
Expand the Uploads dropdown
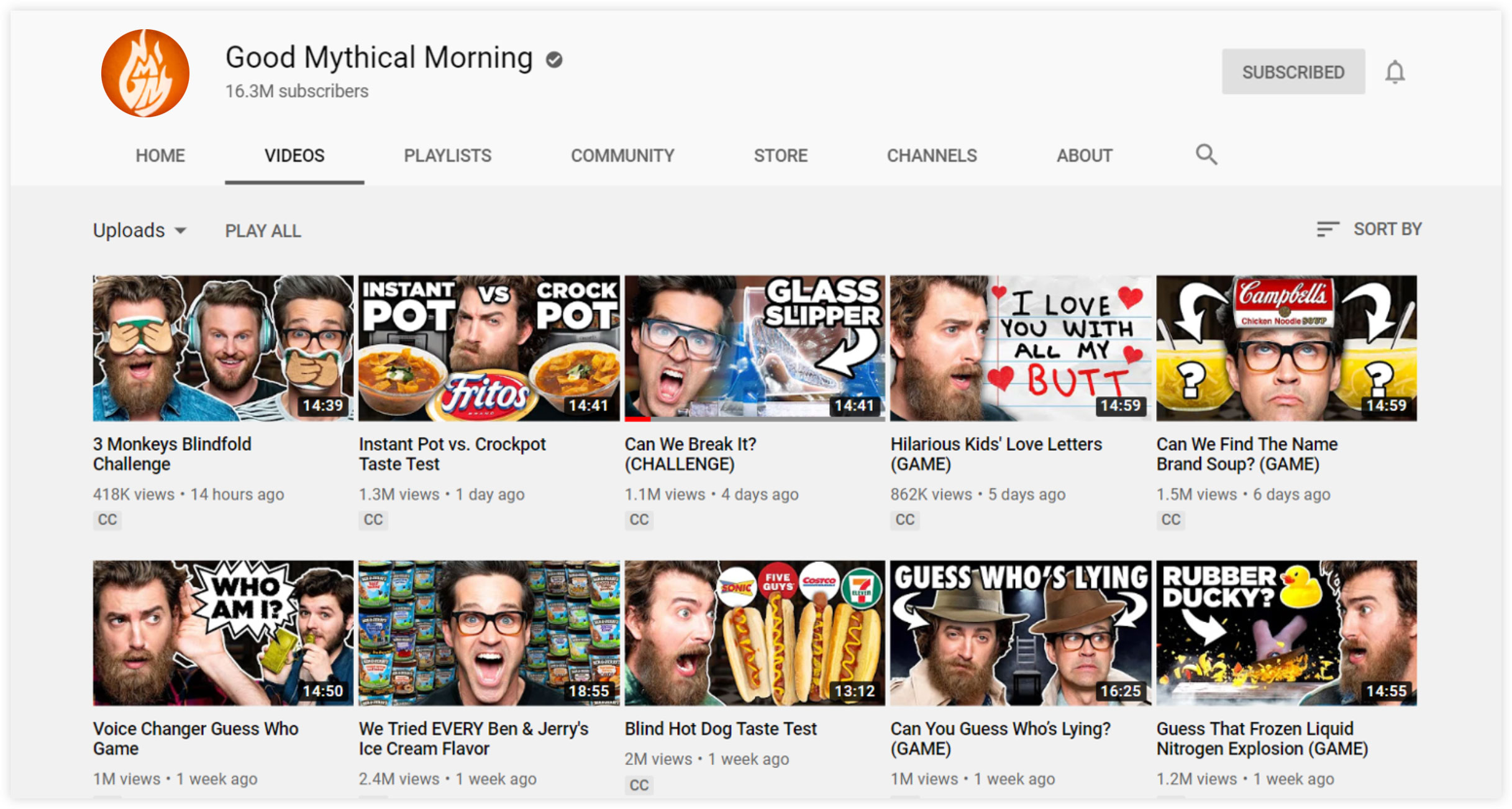pyautogui.click(x=140, y=230)
